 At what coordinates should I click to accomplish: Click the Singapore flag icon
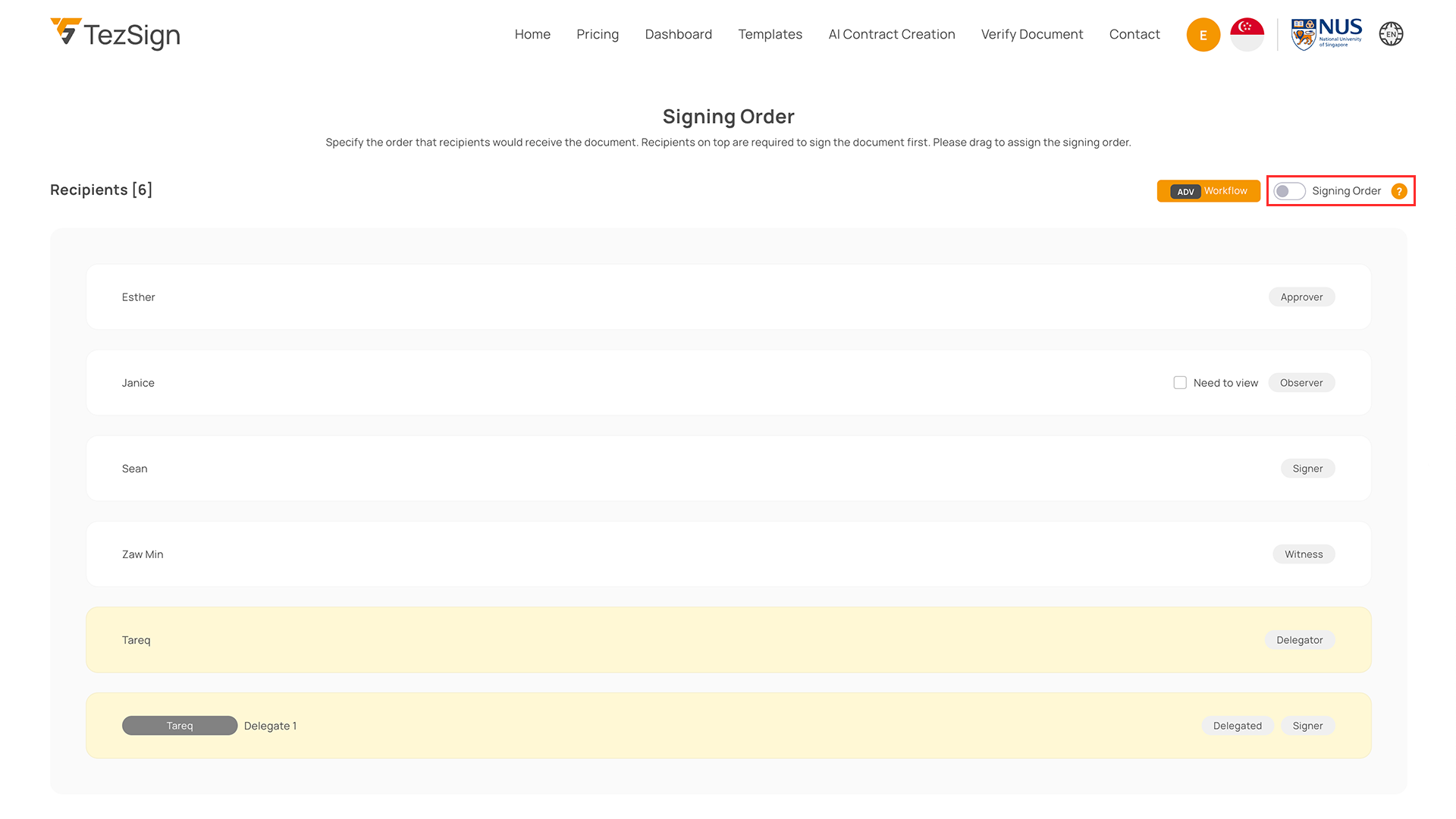pos(1247,34)
